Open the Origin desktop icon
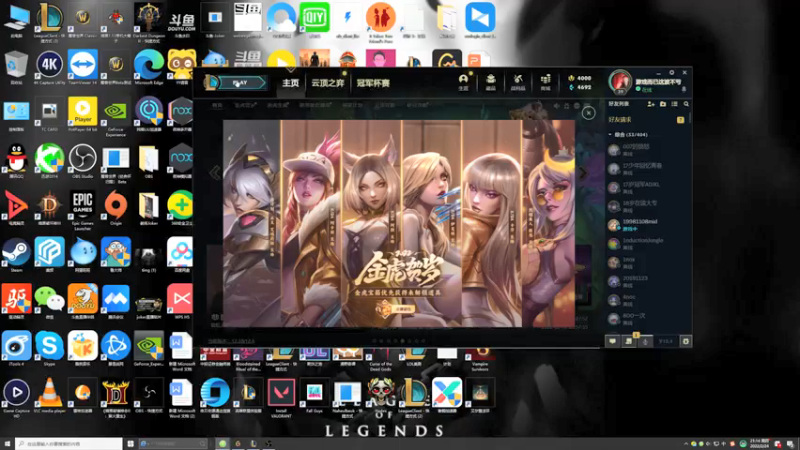The image size is (800, 450). [x=116, y=208]
